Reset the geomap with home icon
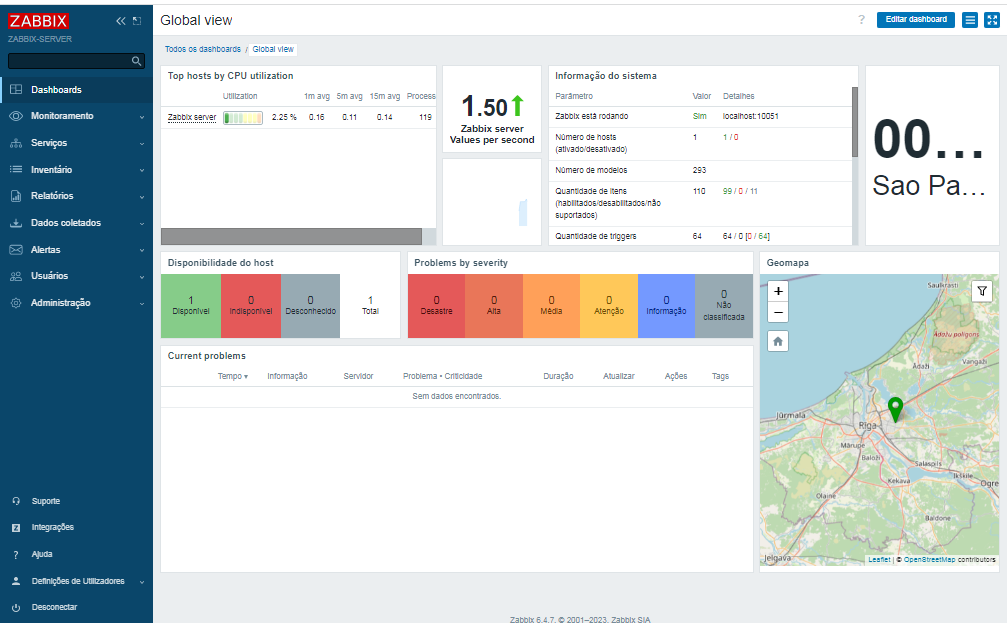 [x=778, y=341]
